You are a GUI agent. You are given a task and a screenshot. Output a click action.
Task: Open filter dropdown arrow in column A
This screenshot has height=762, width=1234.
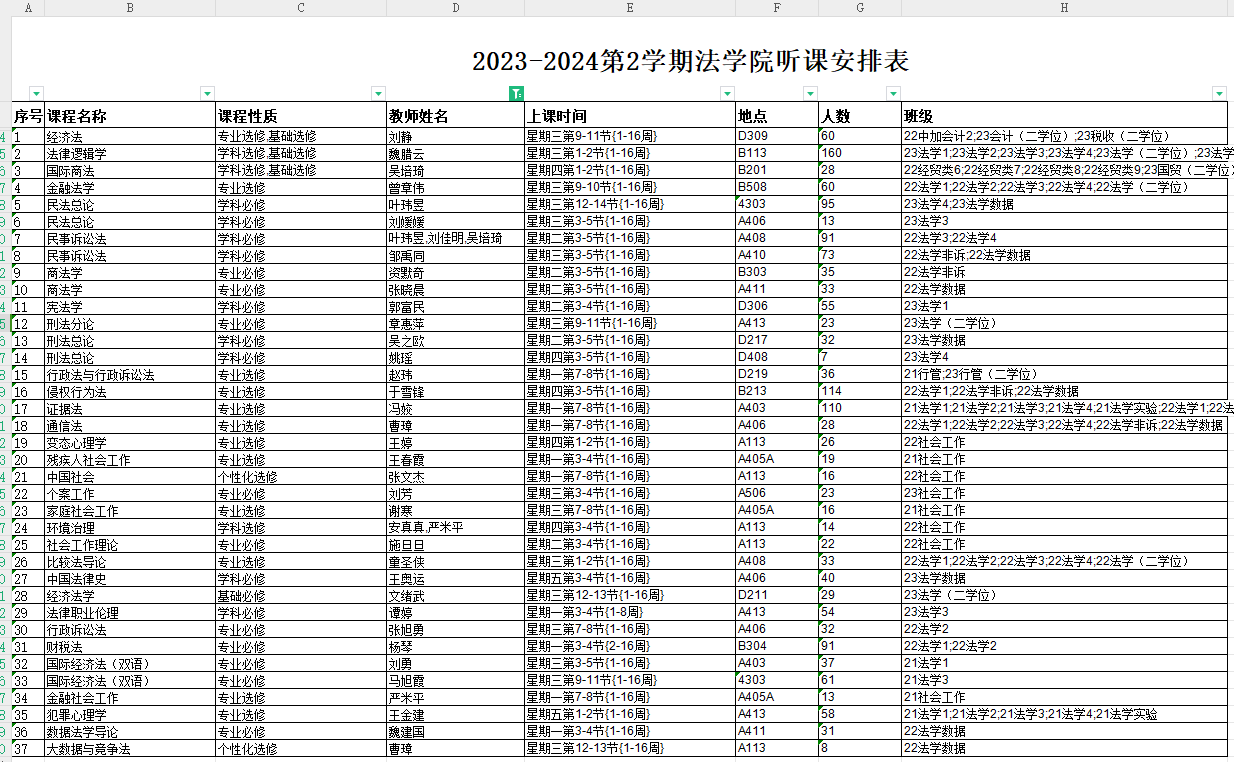pos(37,94)
